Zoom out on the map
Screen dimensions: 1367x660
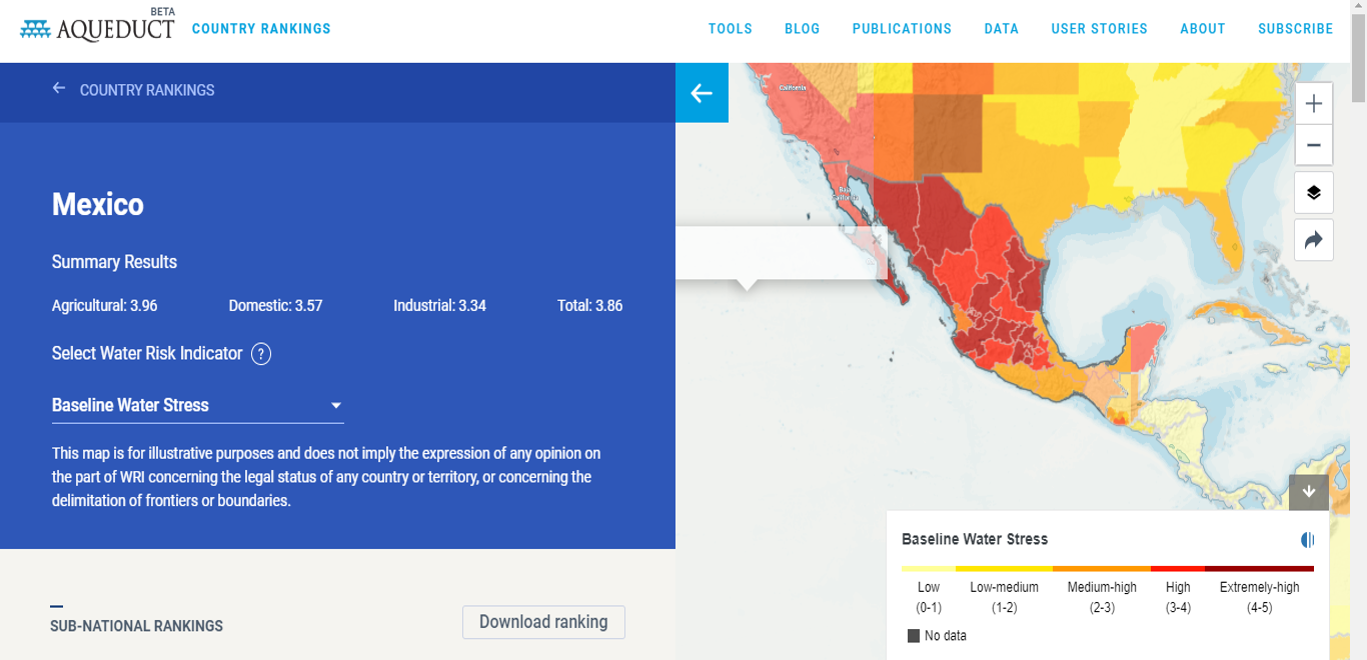click(1313, 145)
